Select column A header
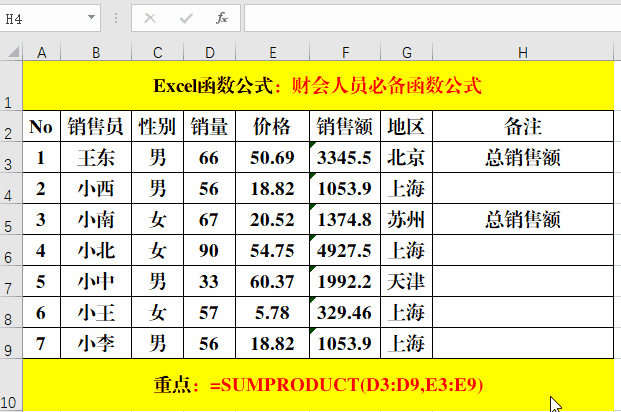 pos(42,52)
